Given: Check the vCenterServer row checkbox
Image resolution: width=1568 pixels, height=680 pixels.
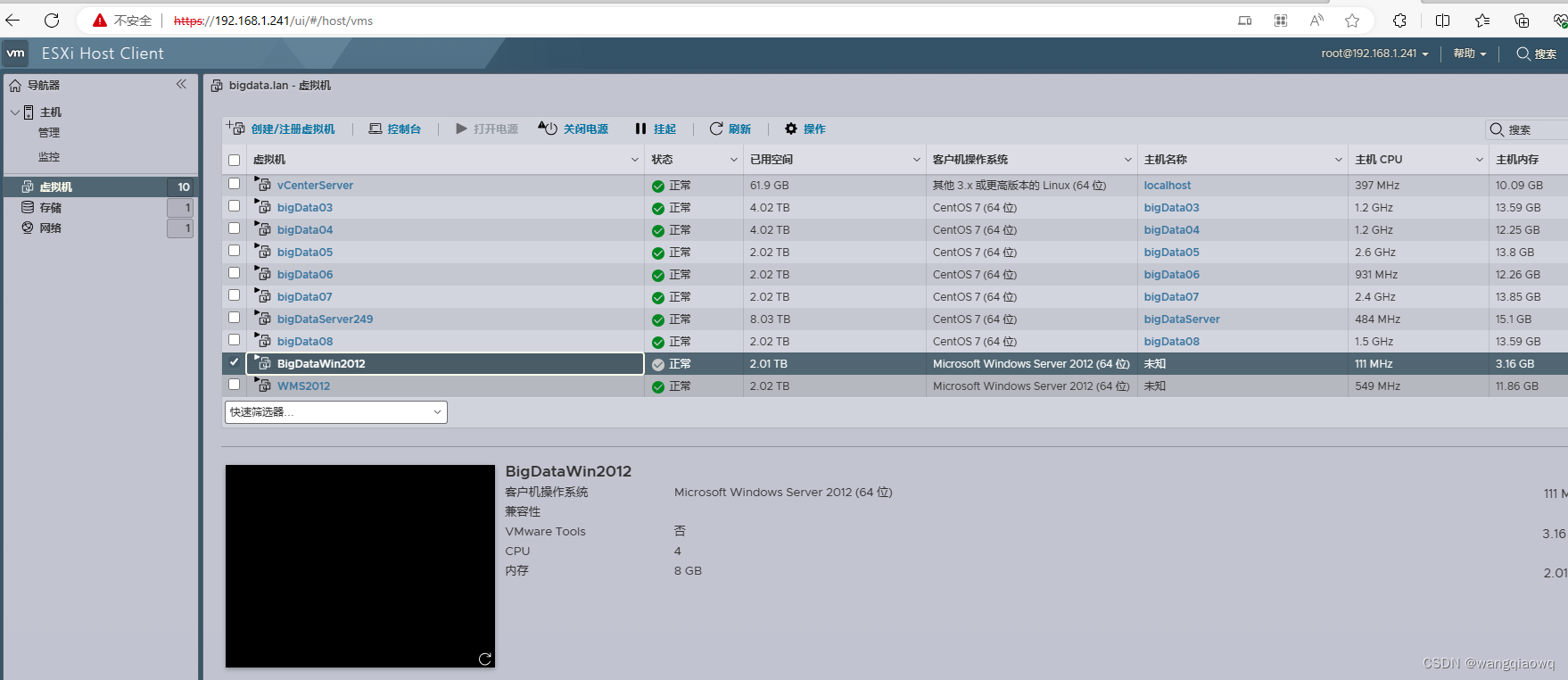Looking at the screenshot, I should tap(234, 184).
